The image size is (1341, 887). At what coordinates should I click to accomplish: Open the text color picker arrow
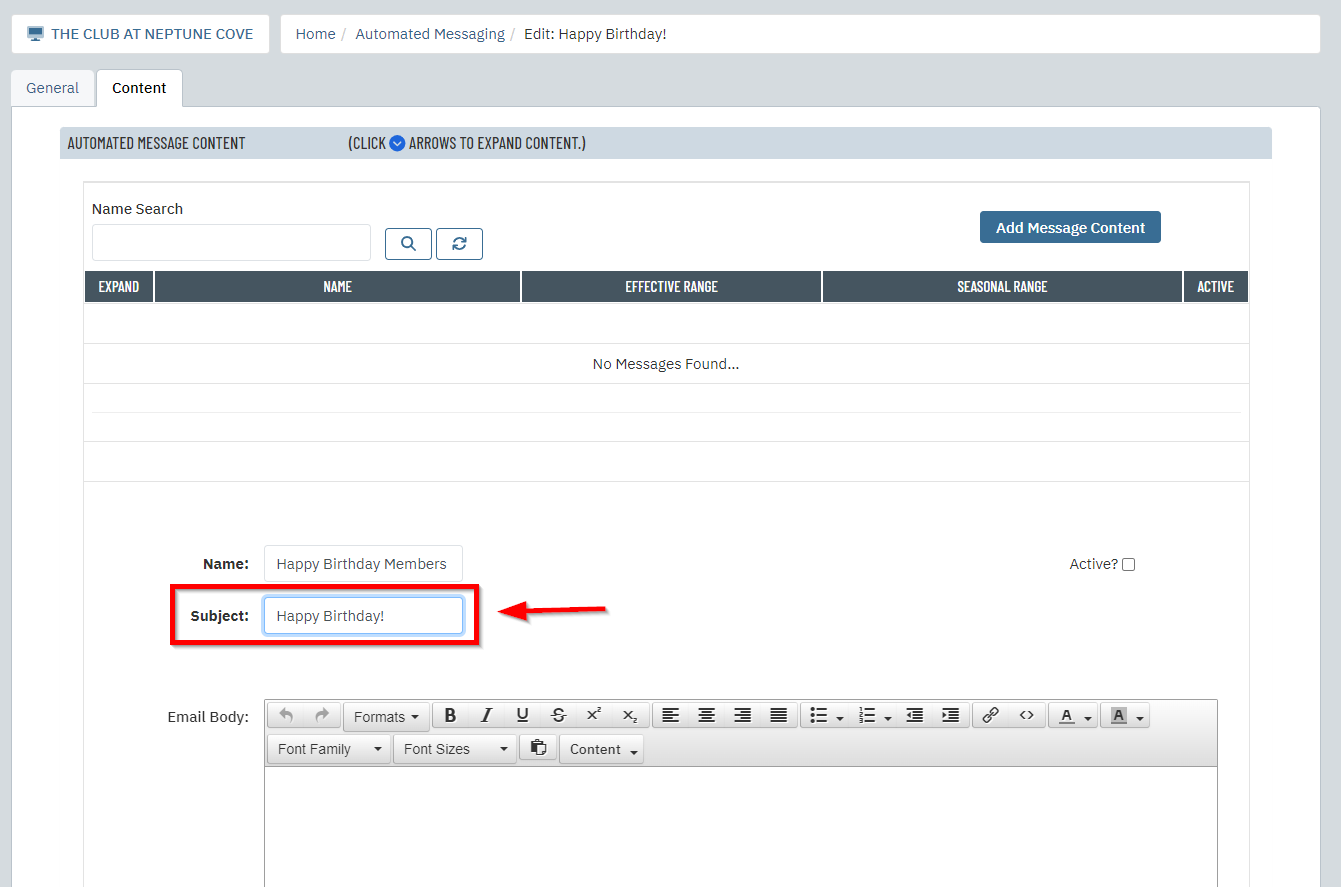coord(1088,718)
